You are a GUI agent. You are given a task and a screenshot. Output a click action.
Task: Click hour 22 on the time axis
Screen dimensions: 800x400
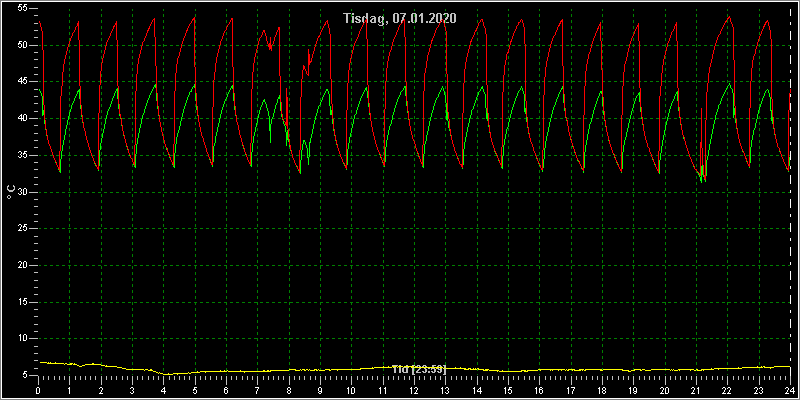pos(727,390)
